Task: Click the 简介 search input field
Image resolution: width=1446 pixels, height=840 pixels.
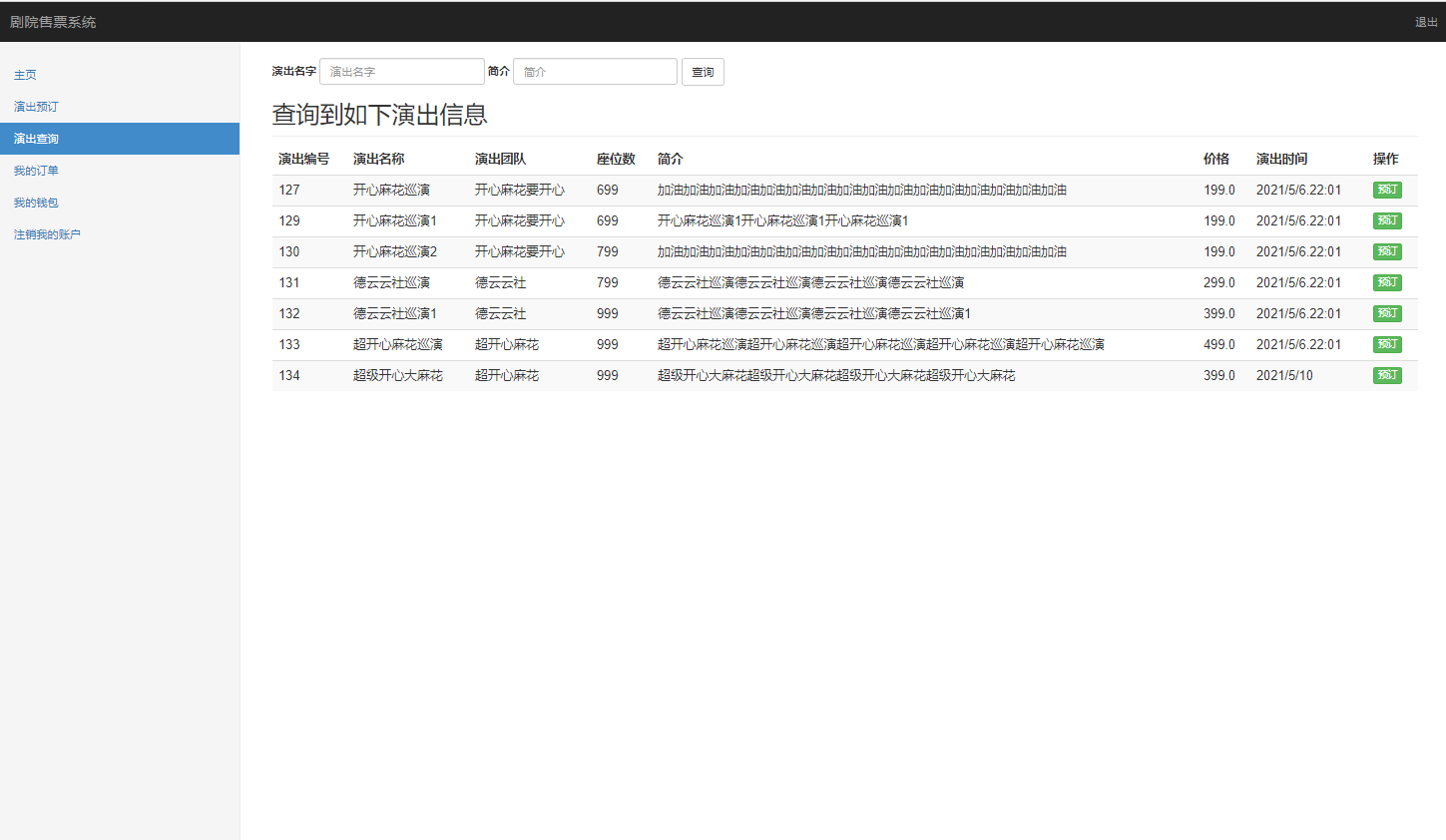Action: (595, 71)
